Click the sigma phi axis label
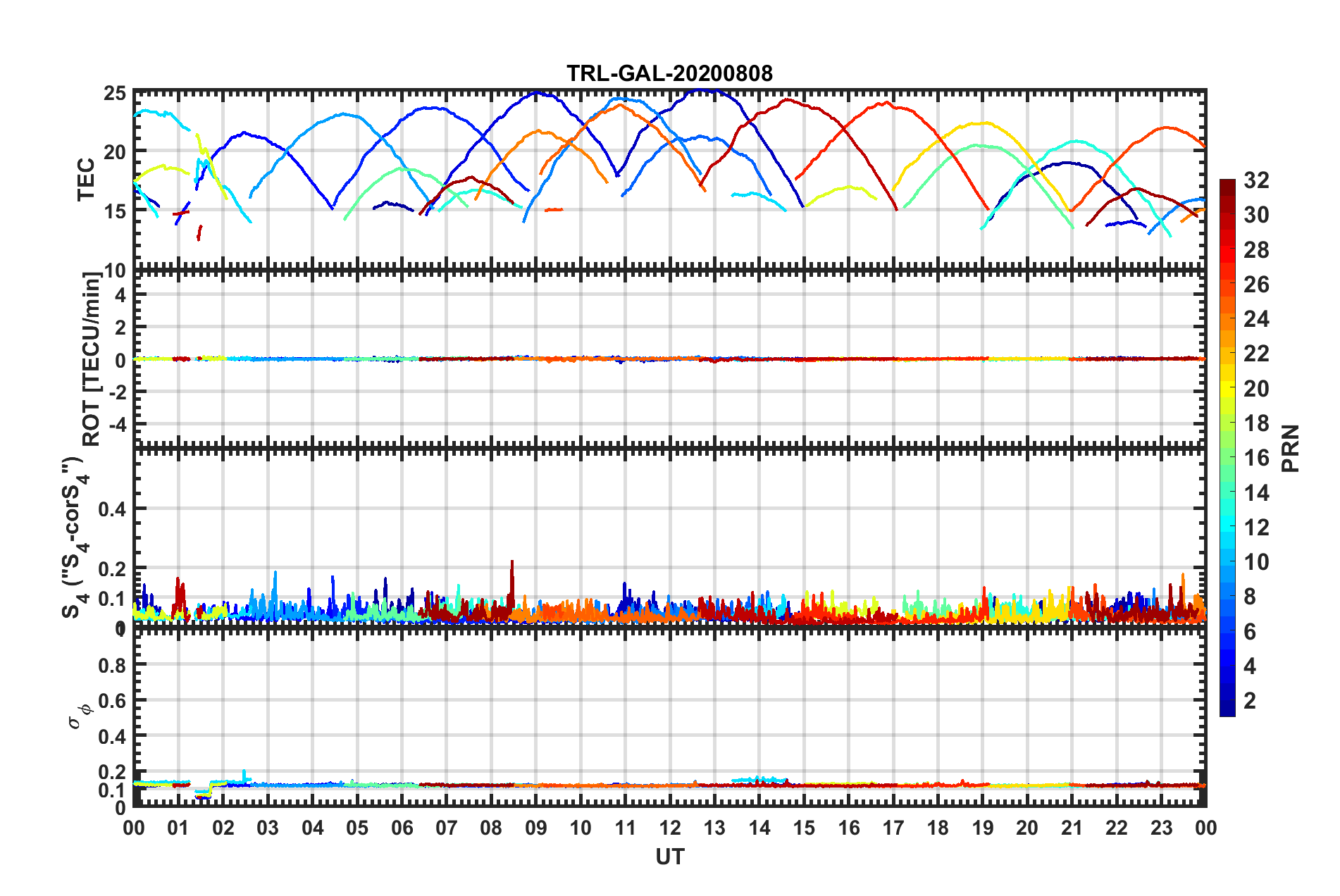1340x896 pixels. [79, 716]
